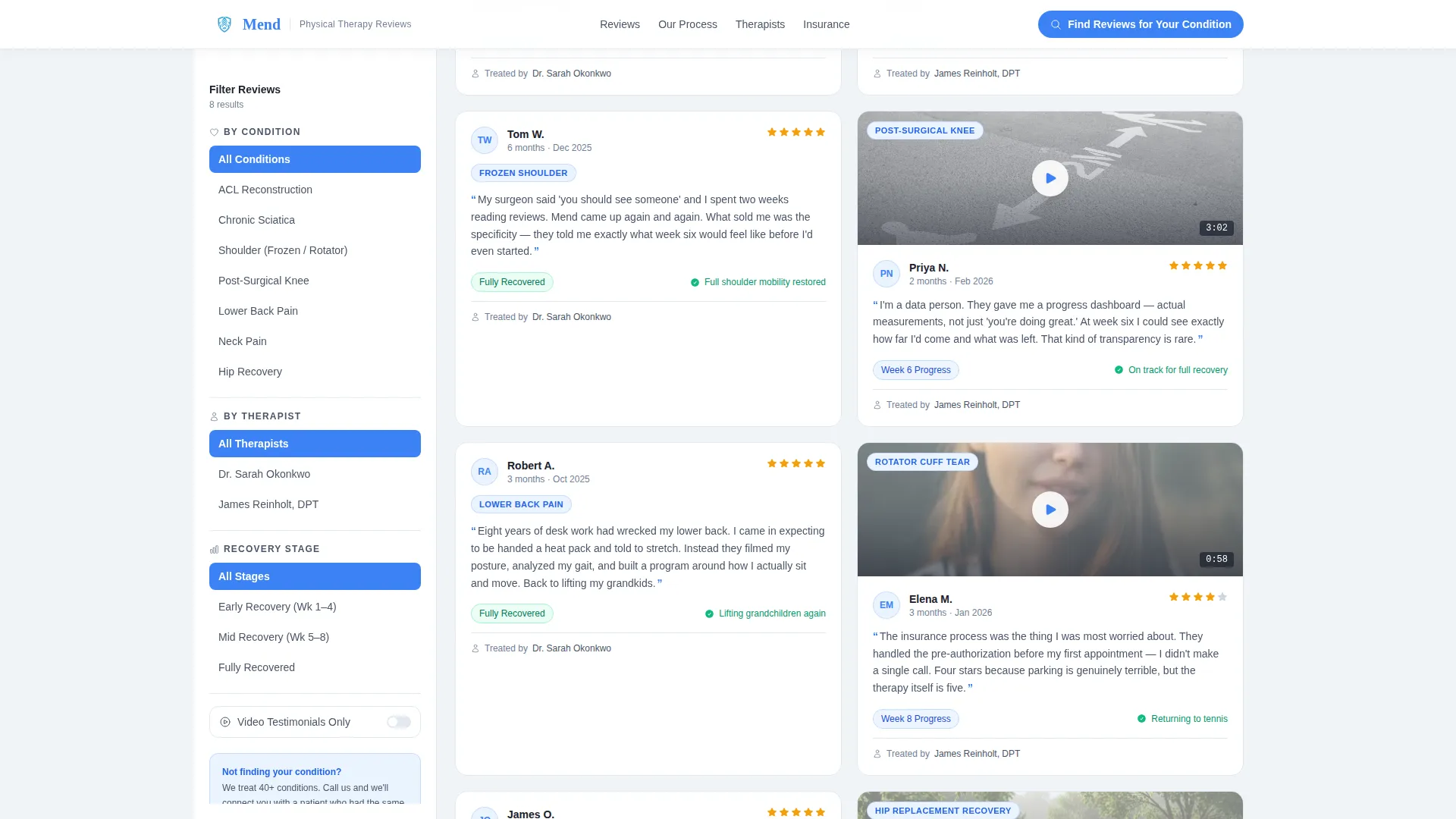Click the Mend shield logo icon
The width and height of the screenshot is (1456, 819).
224,24
